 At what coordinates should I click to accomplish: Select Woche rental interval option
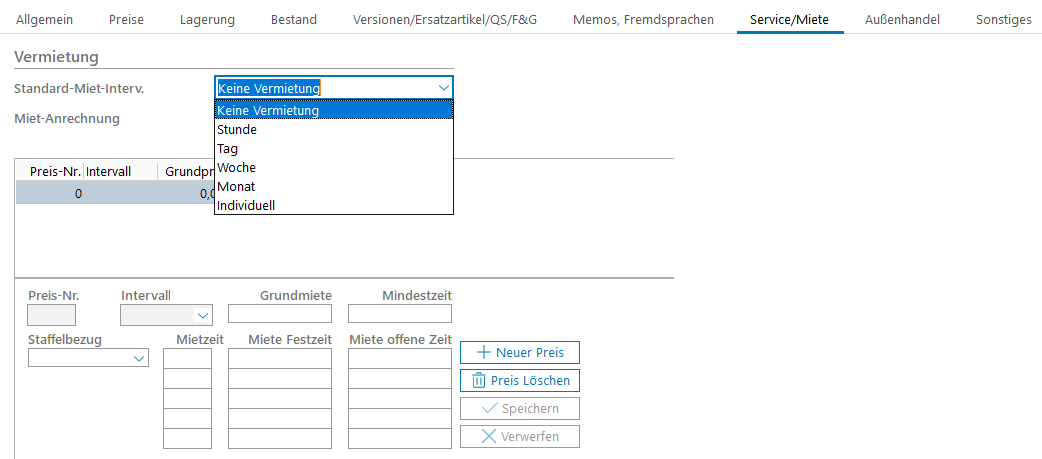(236, 168)
